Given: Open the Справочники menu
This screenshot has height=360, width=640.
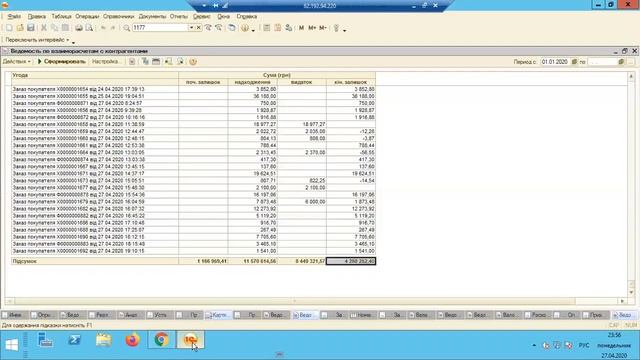Looking at the screenshot, I should point(118,16).
